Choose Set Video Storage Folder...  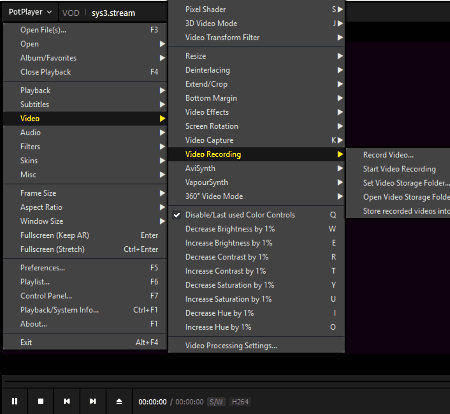click(406, 183)
